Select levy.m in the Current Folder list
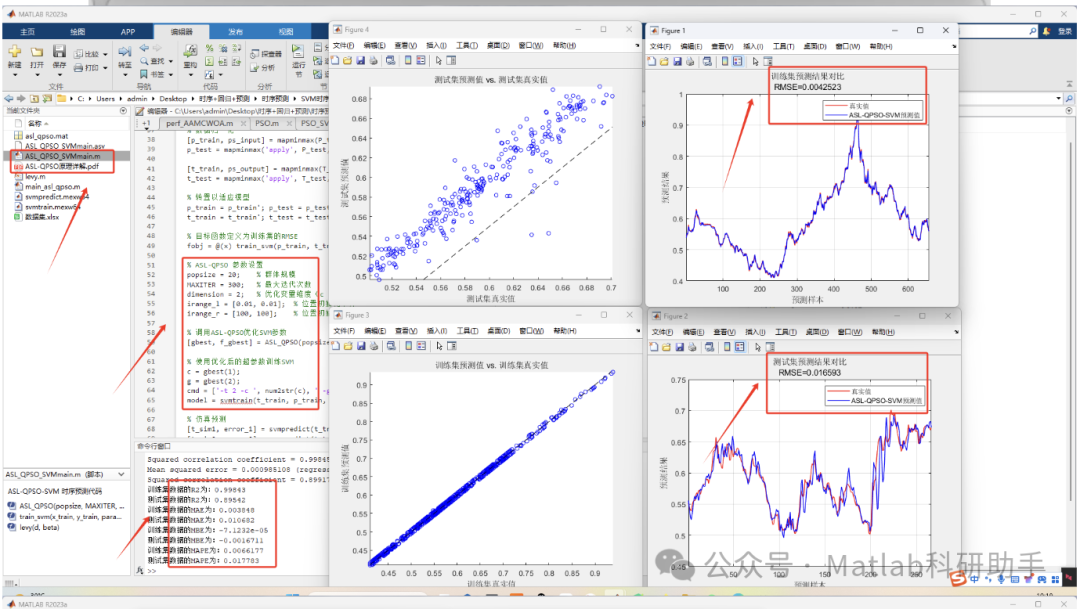Viewport: 1080px width, 609px height. [35, 176]
